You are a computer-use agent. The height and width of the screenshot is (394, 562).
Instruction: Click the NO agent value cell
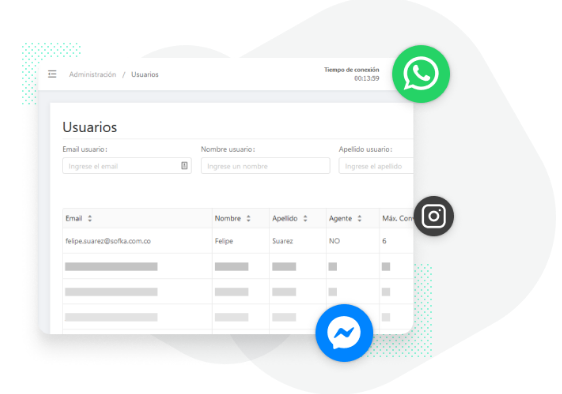(x=334, y=241)
